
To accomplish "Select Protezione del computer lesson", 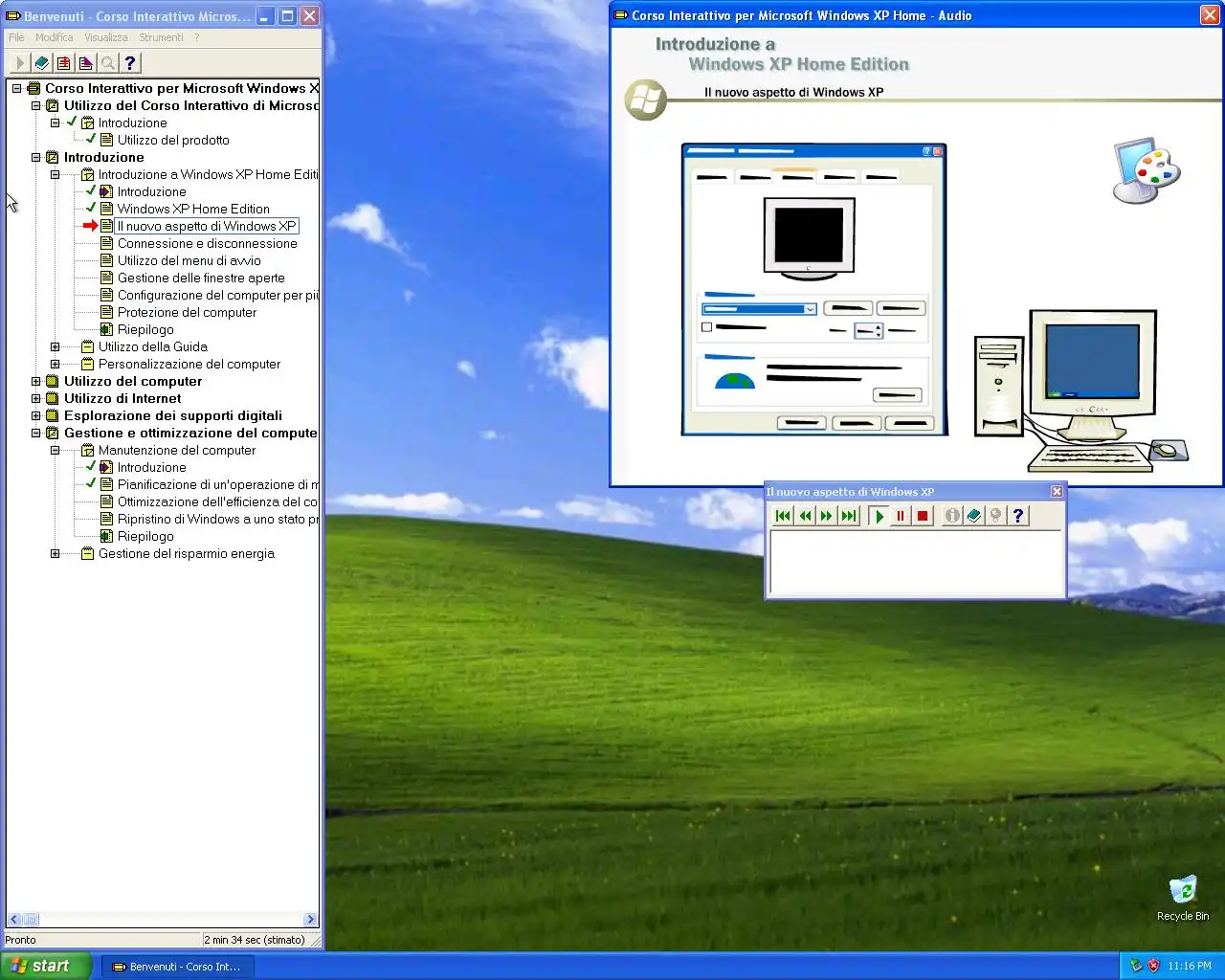I will [187, 312].
